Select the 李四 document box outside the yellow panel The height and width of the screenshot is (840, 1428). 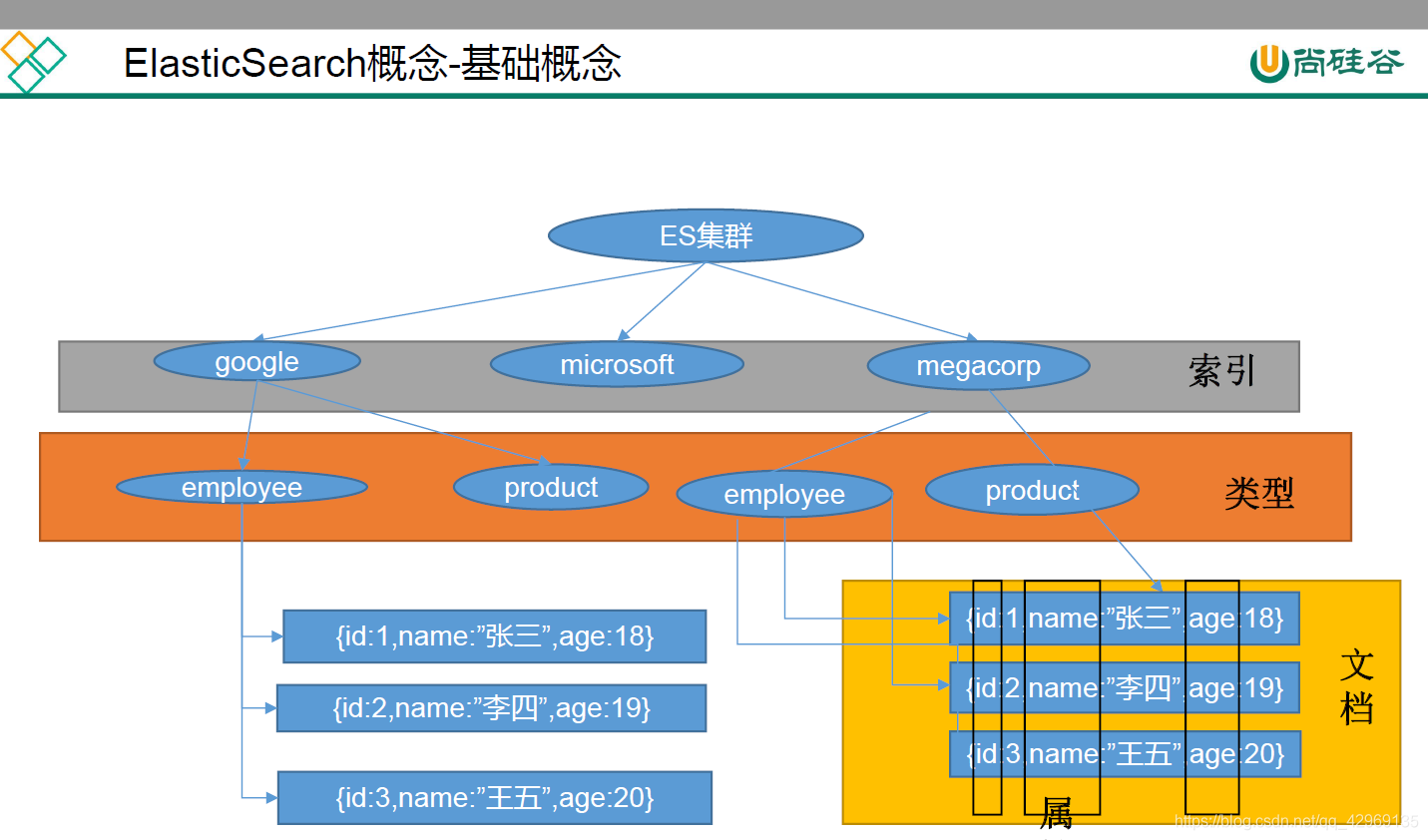(491, 708)
